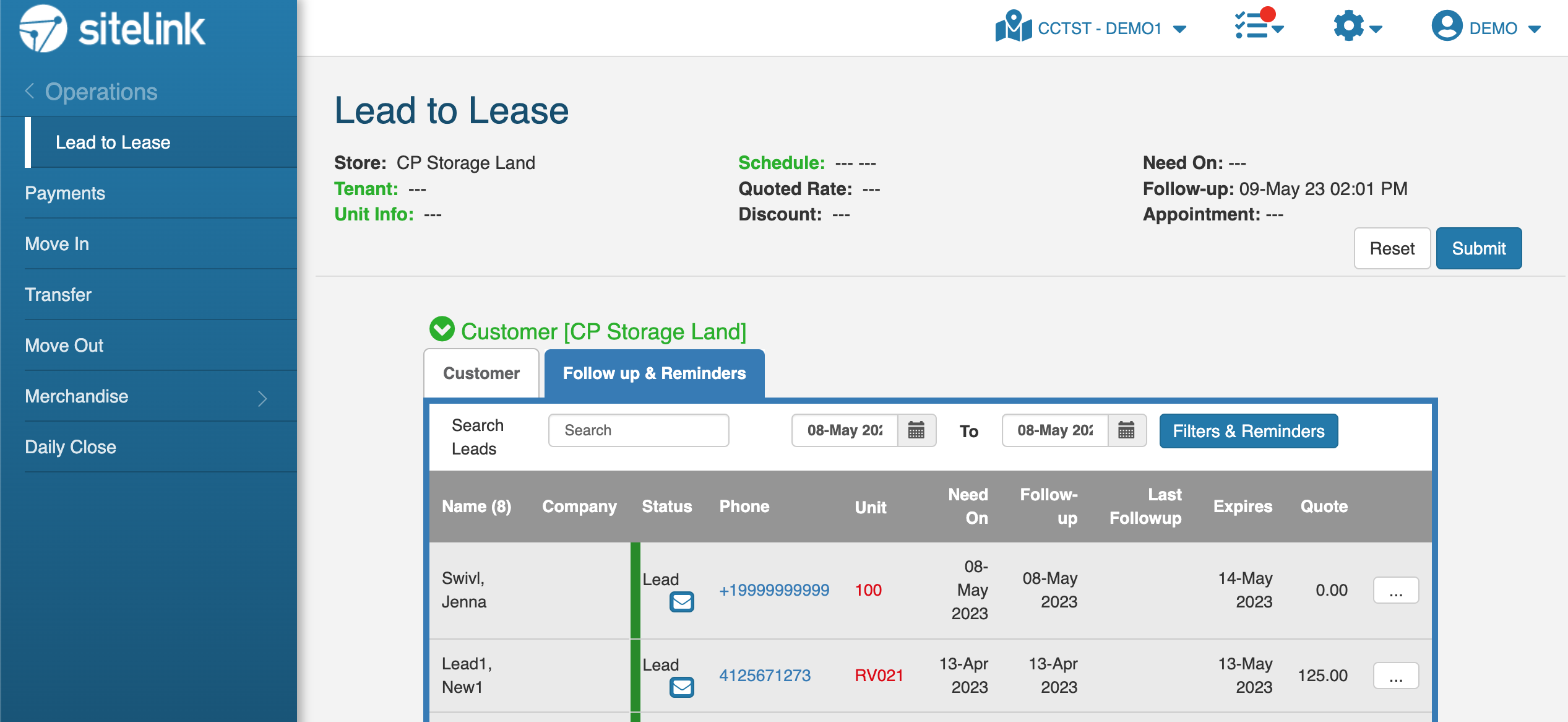
Task: Click the sitelink logo icon
Action: click(43, 28)
